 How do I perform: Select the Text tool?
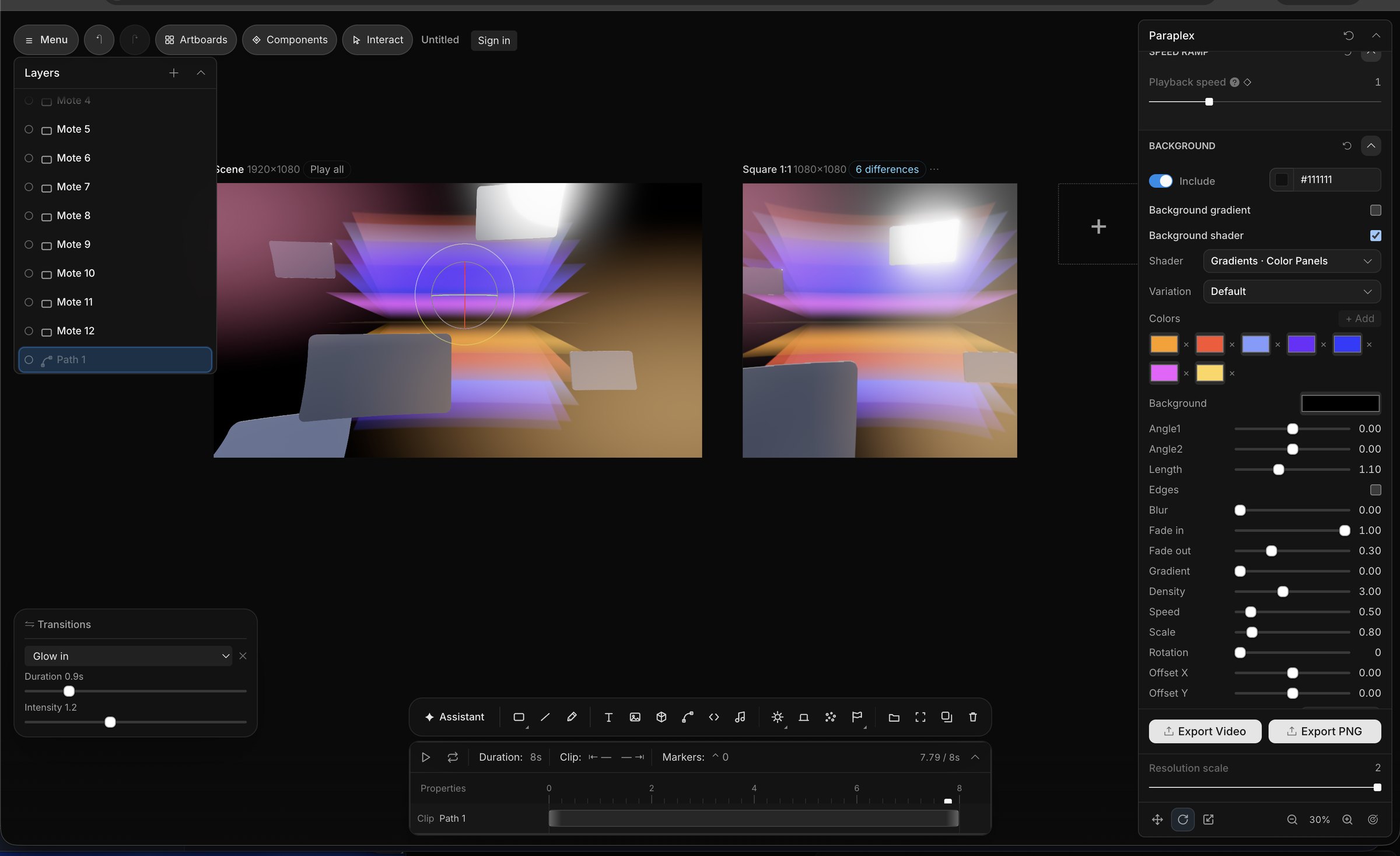click(x=608, y=717)
